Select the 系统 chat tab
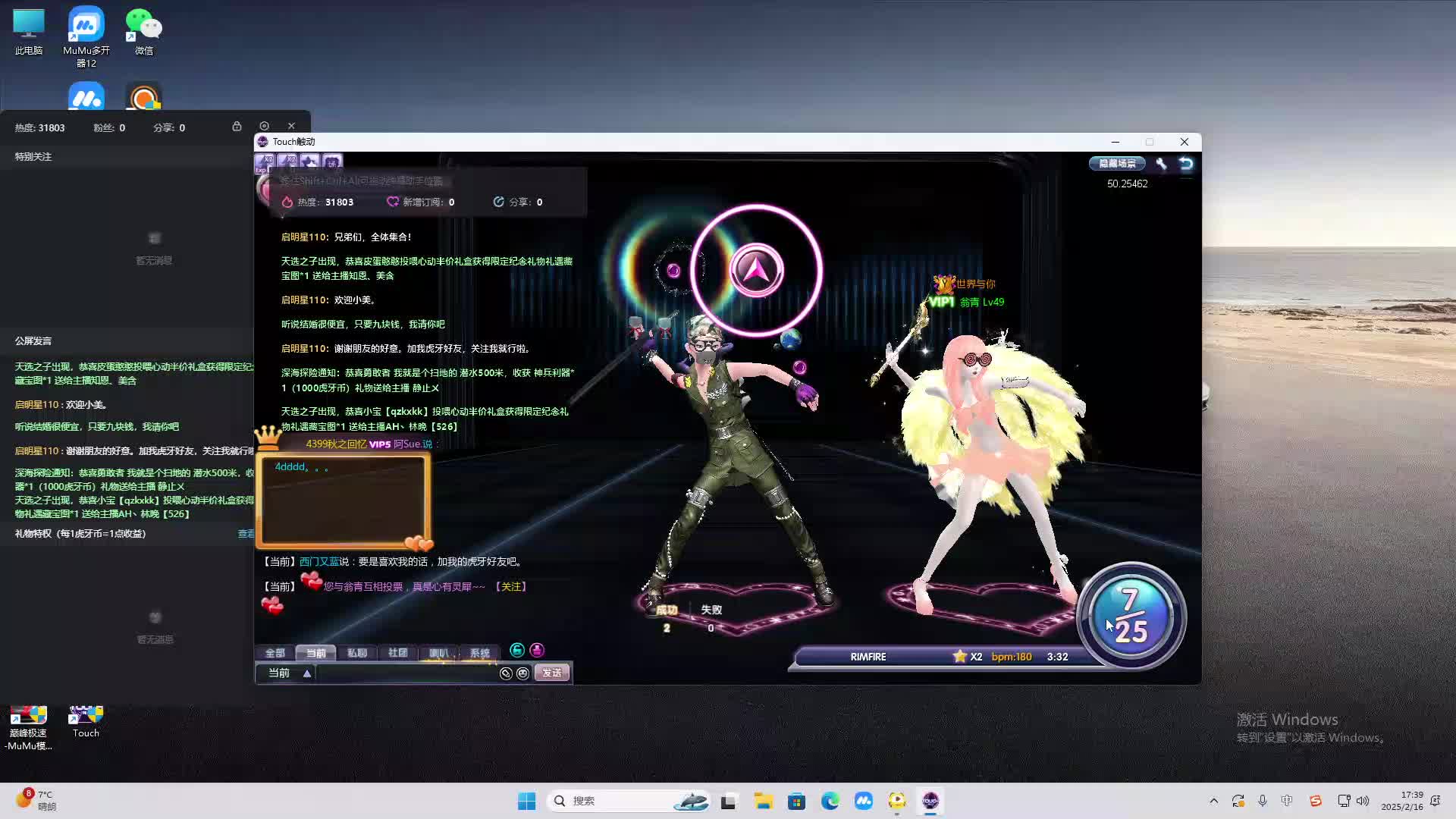1456x819 pixels. tap(479, 653)
